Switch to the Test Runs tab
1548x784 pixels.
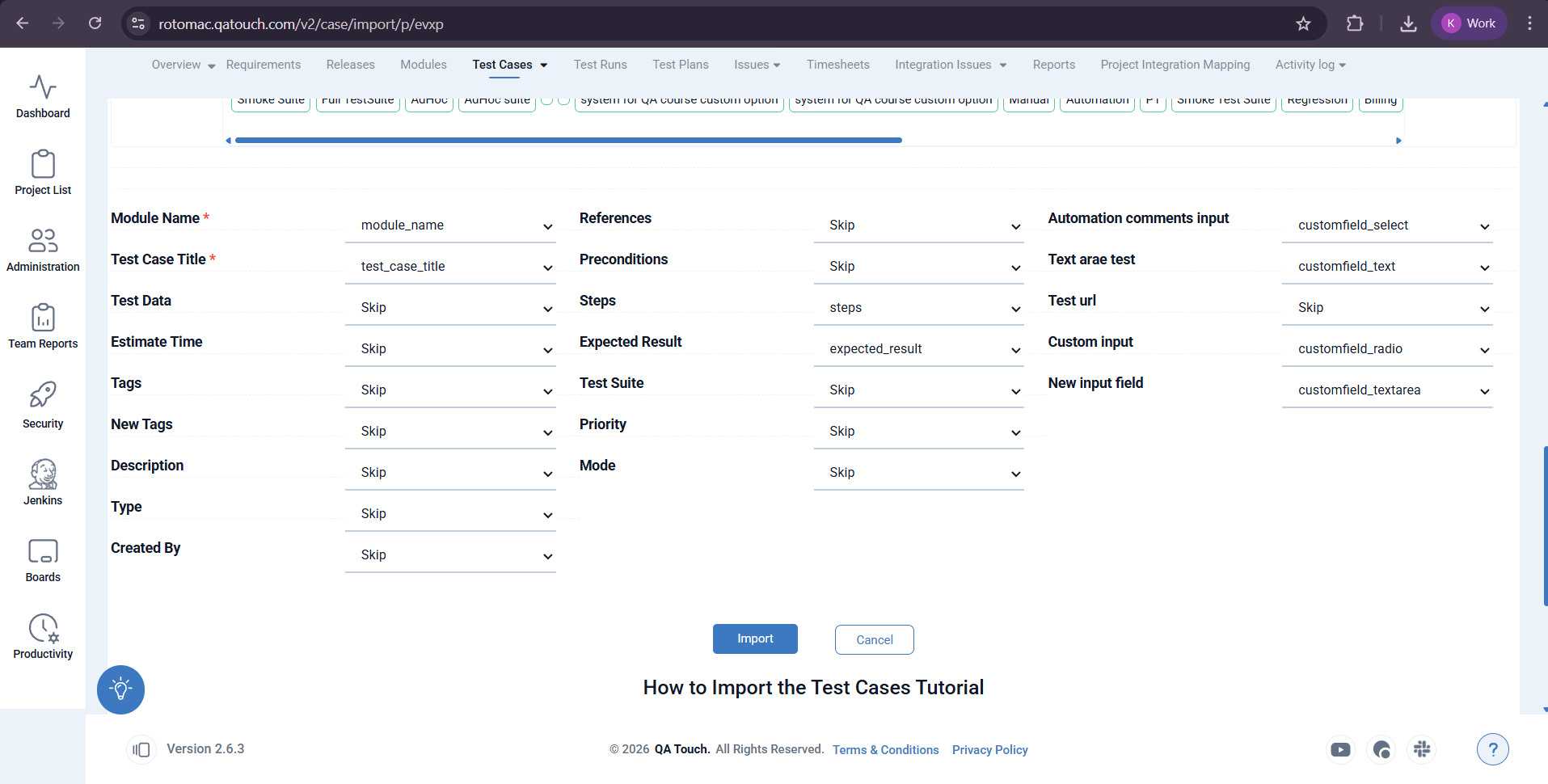coord(600,65)
